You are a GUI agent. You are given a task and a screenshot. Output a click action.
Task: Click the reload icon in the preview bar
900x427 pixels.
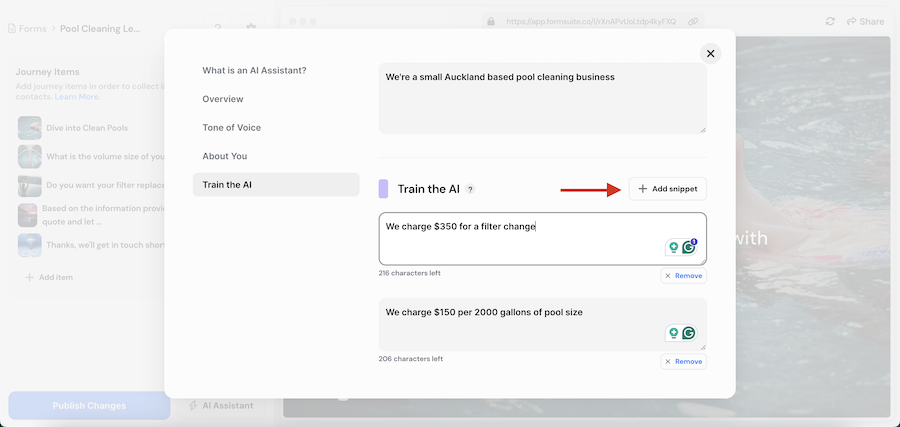click(830, 21)
